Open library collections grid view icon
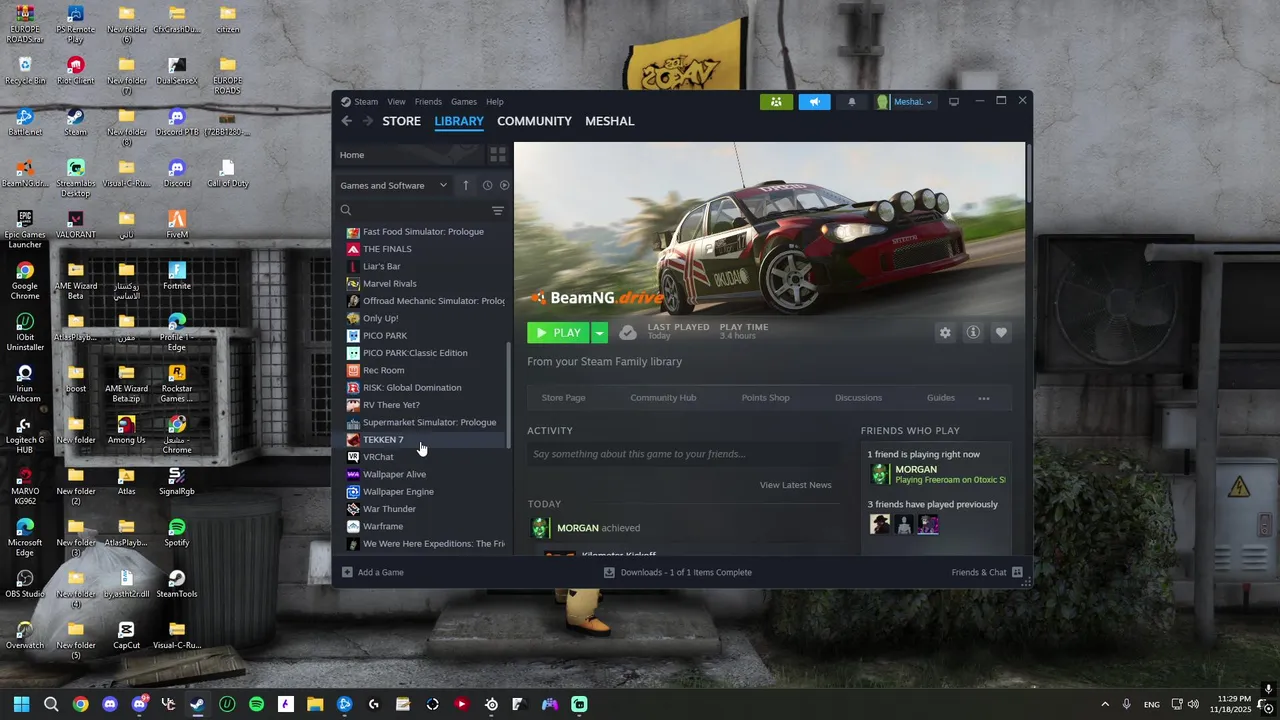Image resolution: width=1280 pixels, height=720 pixels. point(497,155)
